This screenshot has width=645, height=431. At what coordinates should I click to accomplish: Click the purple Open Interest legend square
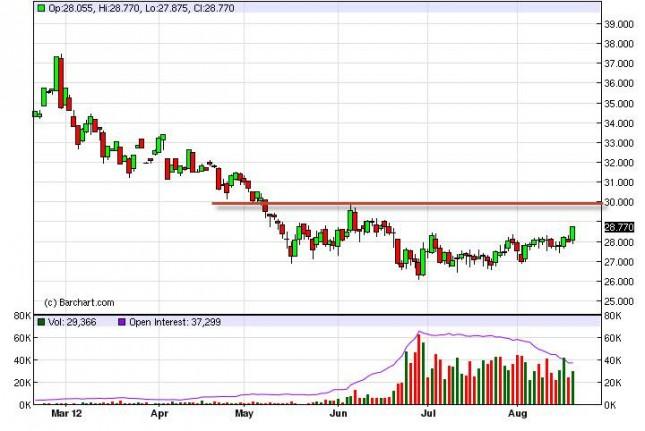pos(121,322)
